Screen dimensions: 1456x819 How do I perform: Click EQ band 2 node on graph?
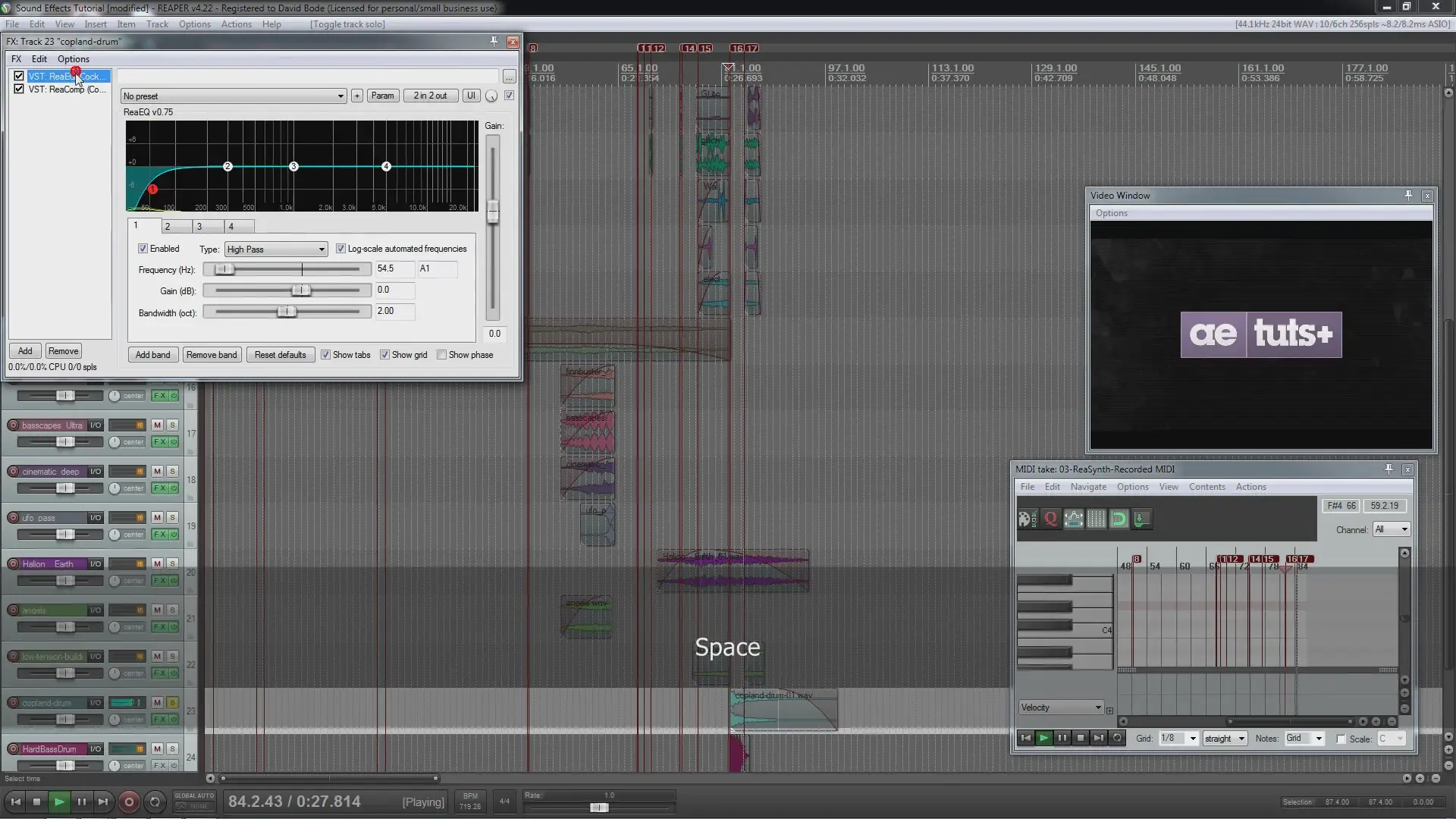[x=227, y=167]
